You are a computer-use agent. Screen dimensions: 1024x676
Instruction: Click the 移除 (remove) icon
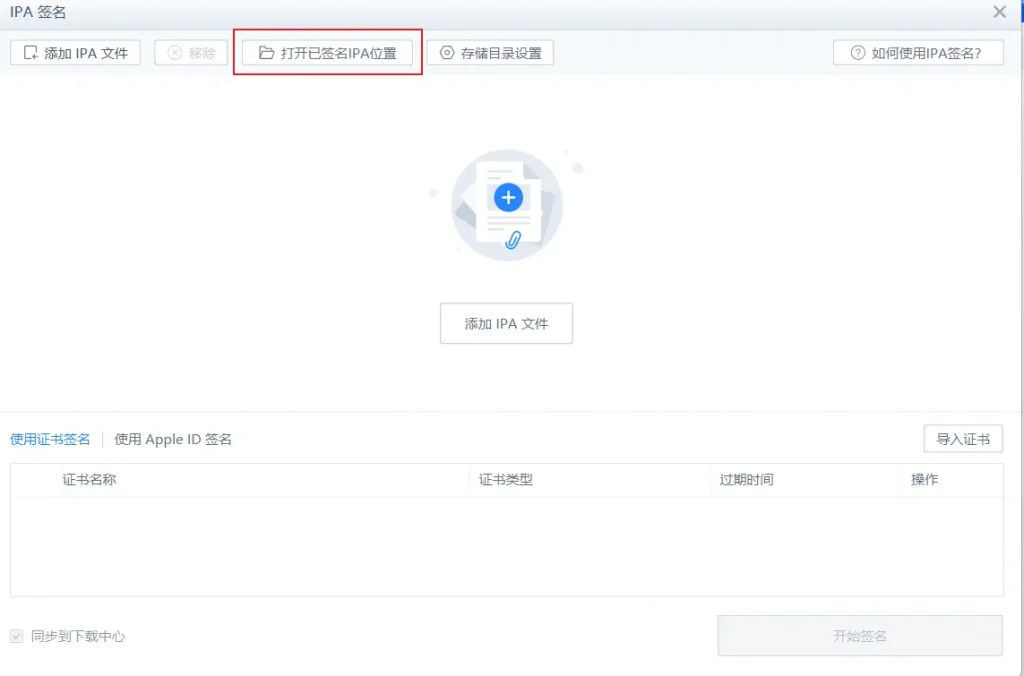pos(175,52)
